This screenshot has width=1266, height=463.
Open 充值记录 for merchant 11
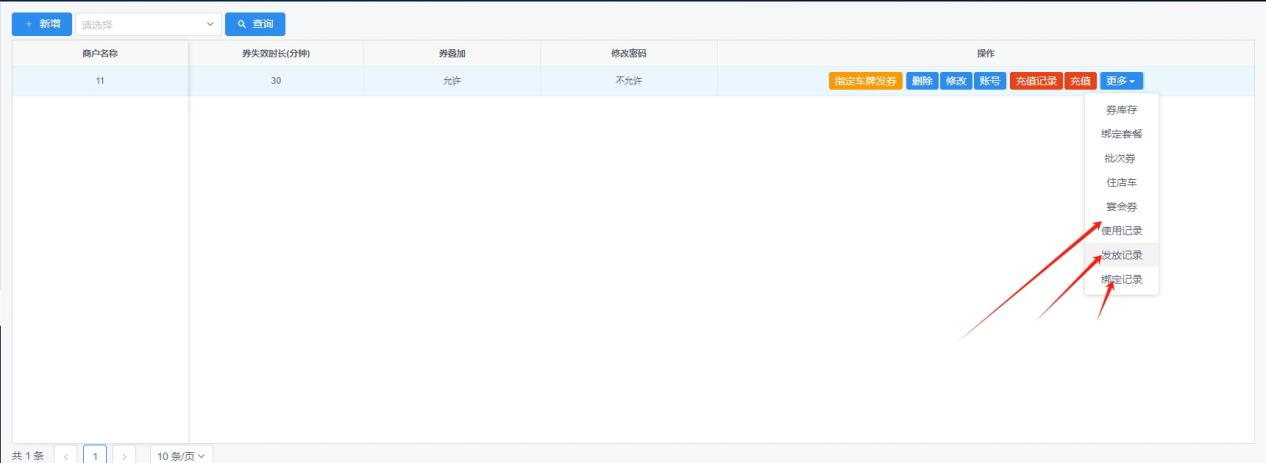pyautogui.click(x=1036, y=81)
